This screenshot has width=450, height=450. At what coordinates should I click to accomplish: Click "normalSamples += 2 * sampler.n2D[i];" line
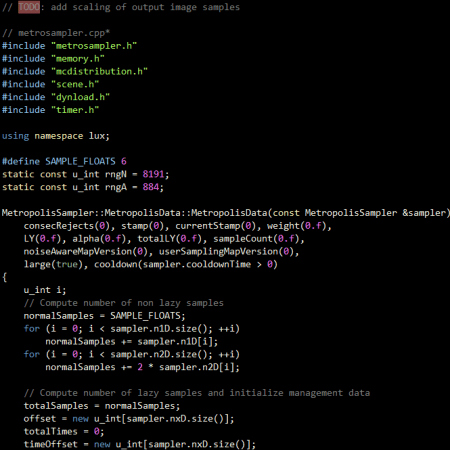[142, 367]
